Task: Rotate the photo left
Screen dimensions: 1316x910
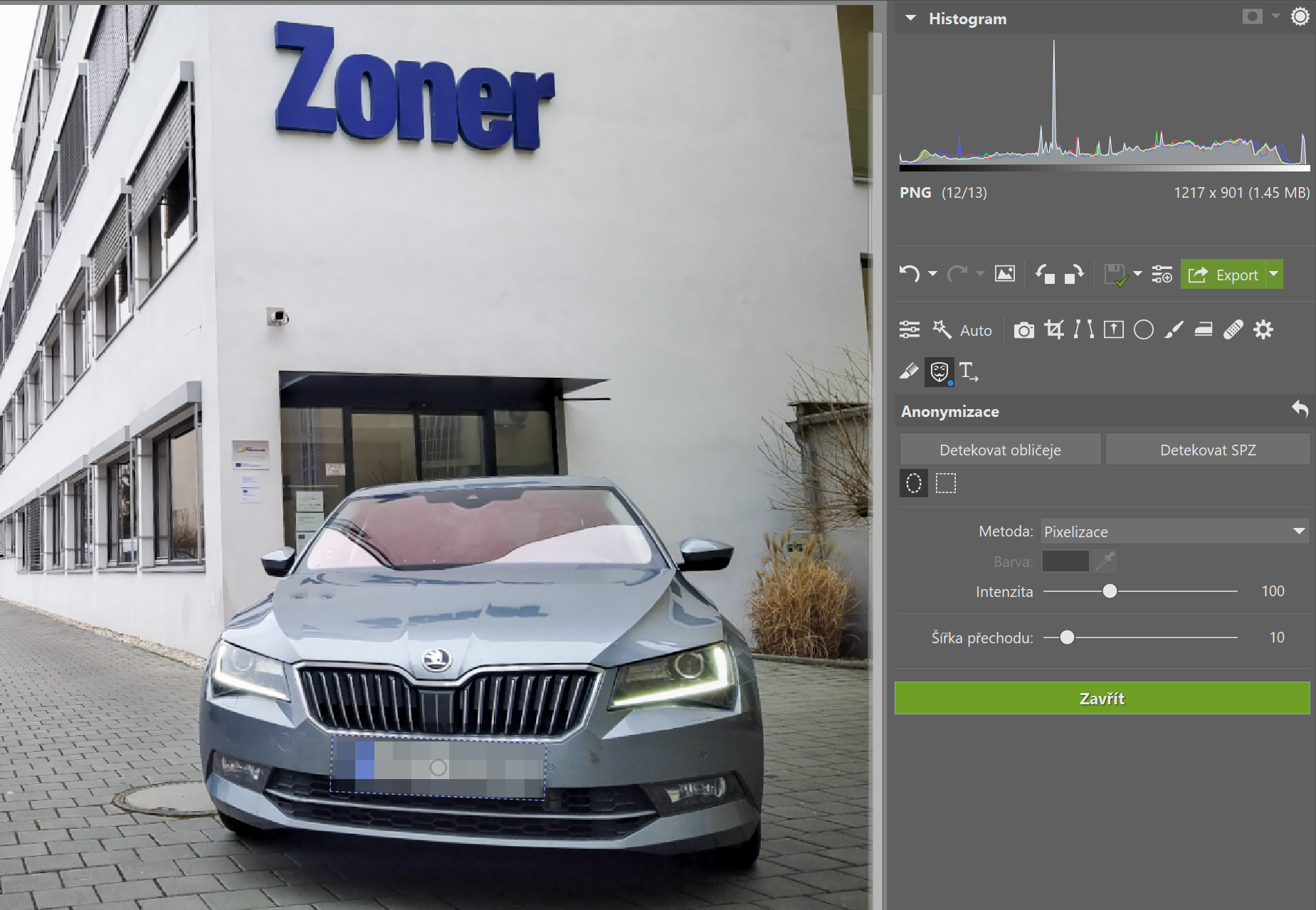Action: [x=1045, y=274]
